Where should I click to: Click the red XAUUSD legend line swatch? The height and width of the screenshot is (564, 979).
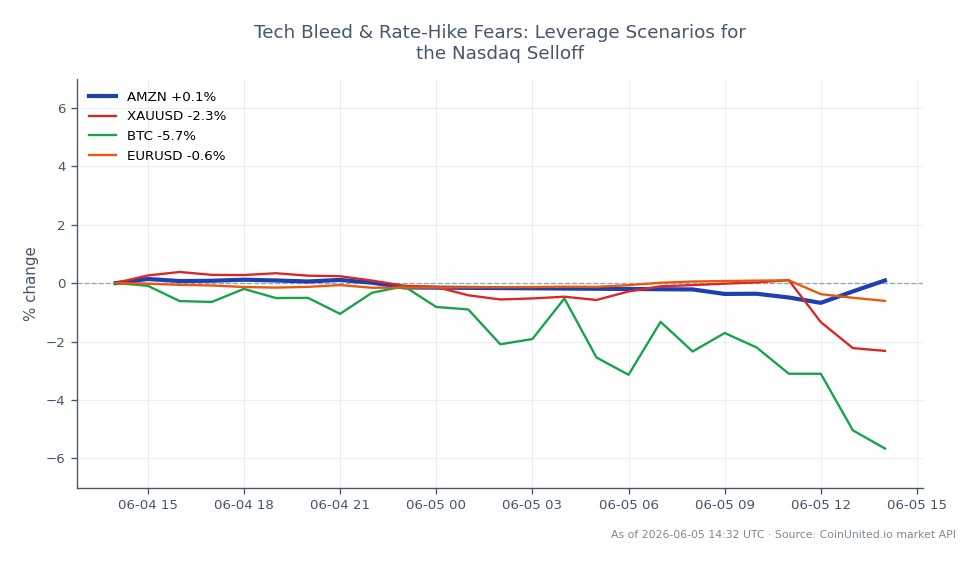tap(102, 116)
